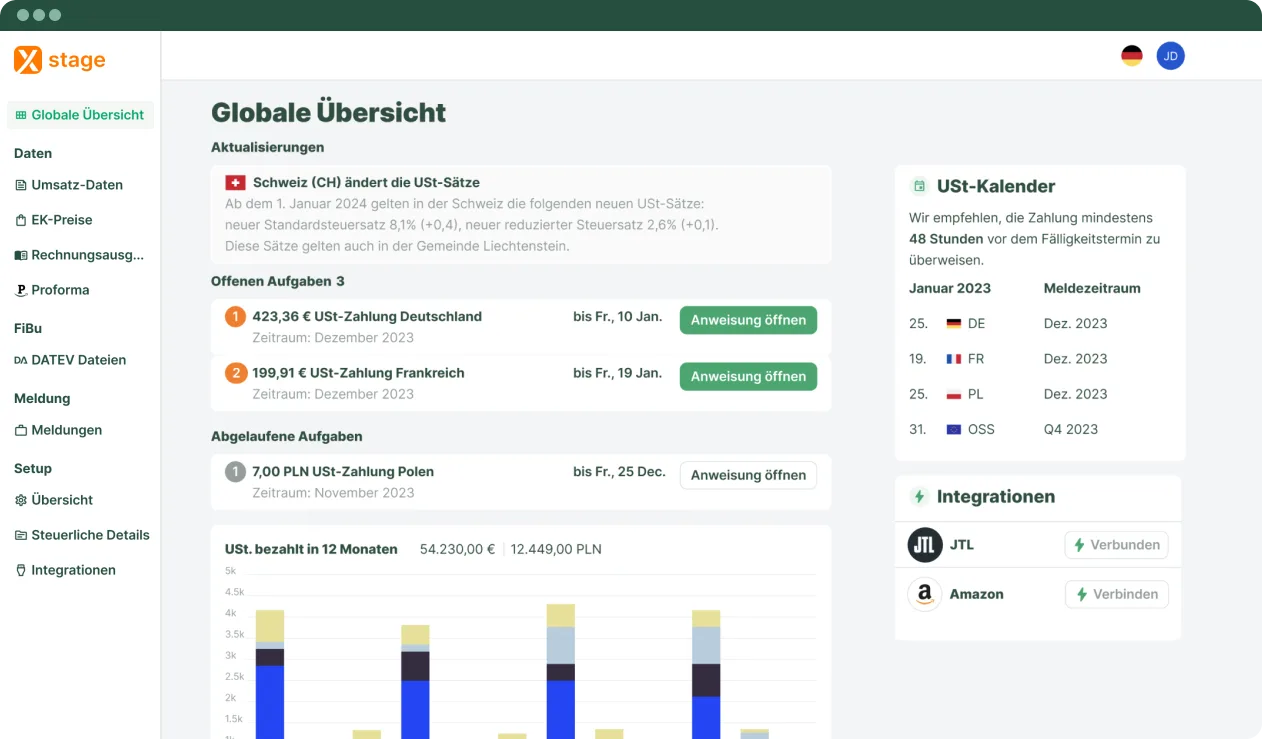The height and width of the screenshot is (739, 1262).
Task: Click the Integrationen lightning icon
Action: pyautogui.click(x=919, y=496)
